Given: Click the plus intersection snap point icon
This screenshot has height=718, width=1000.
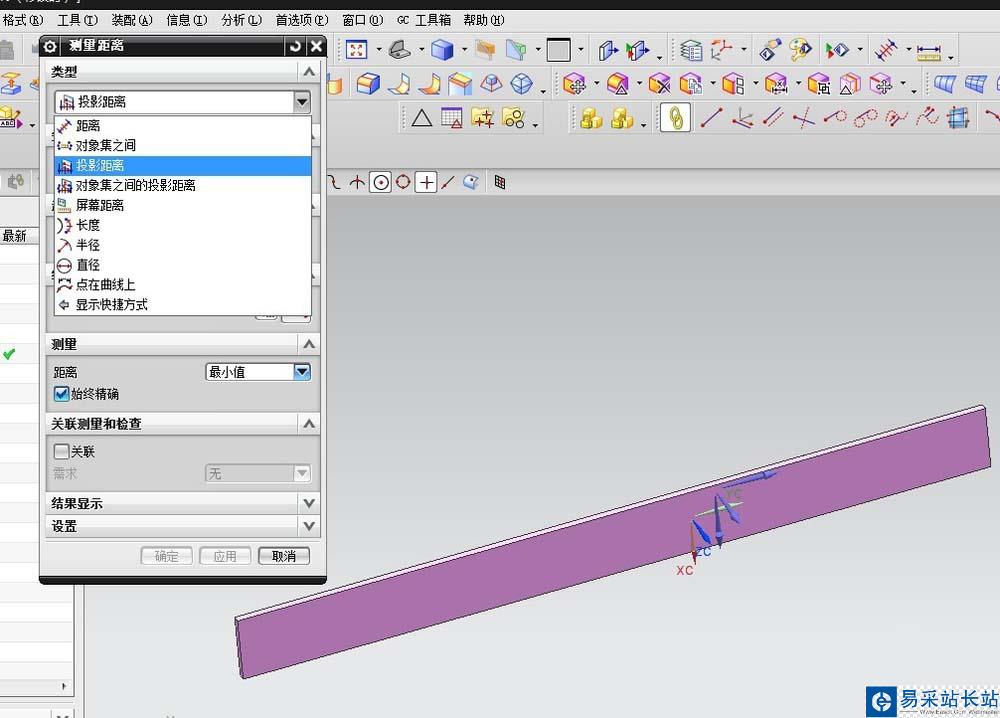Looking at the screenshot, I should (426, 183).
